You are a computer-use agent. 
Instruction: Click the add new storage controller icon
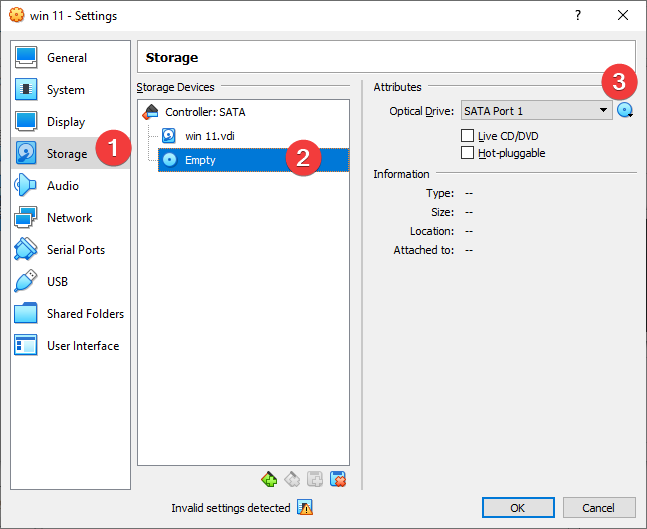[269, 479]
